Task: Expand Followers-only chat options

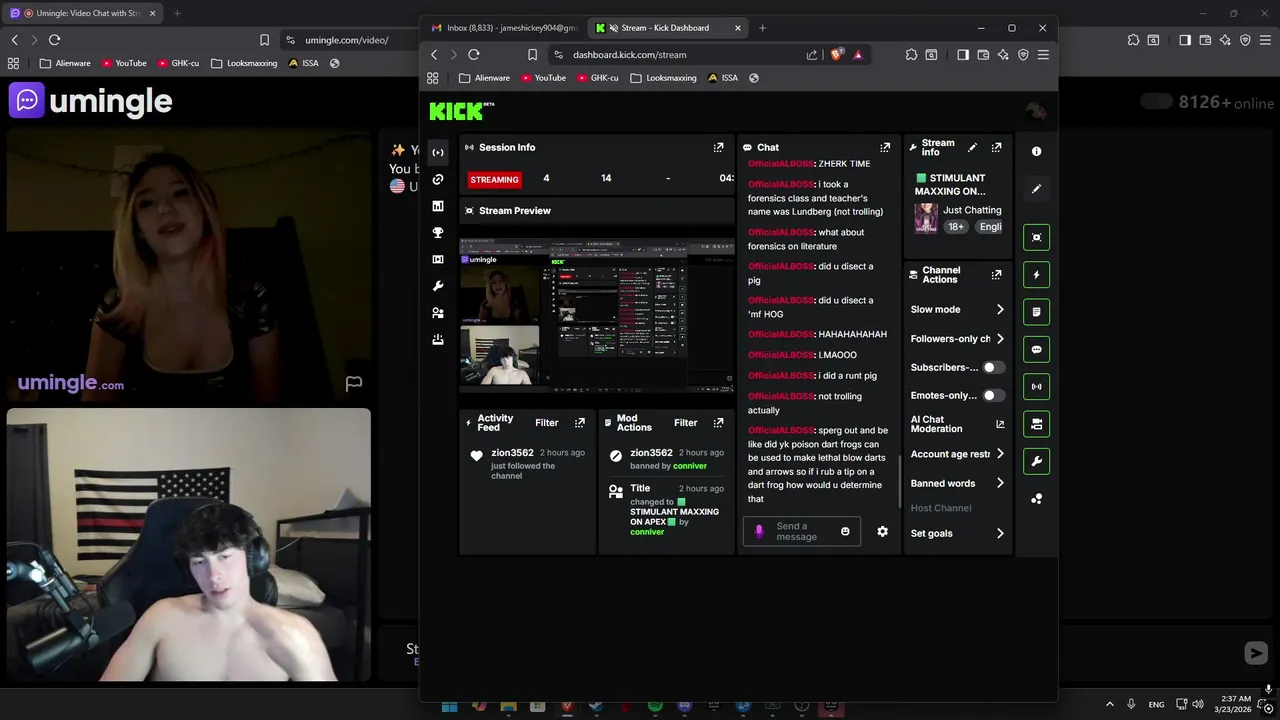Action: (958, 339)
